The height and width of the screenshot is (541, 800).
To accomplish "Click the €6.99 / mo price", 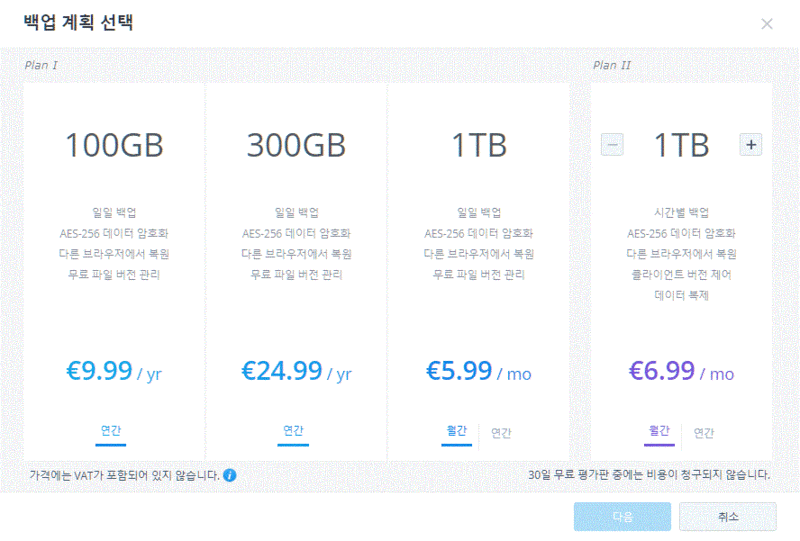I will click(x=682, y=371).
